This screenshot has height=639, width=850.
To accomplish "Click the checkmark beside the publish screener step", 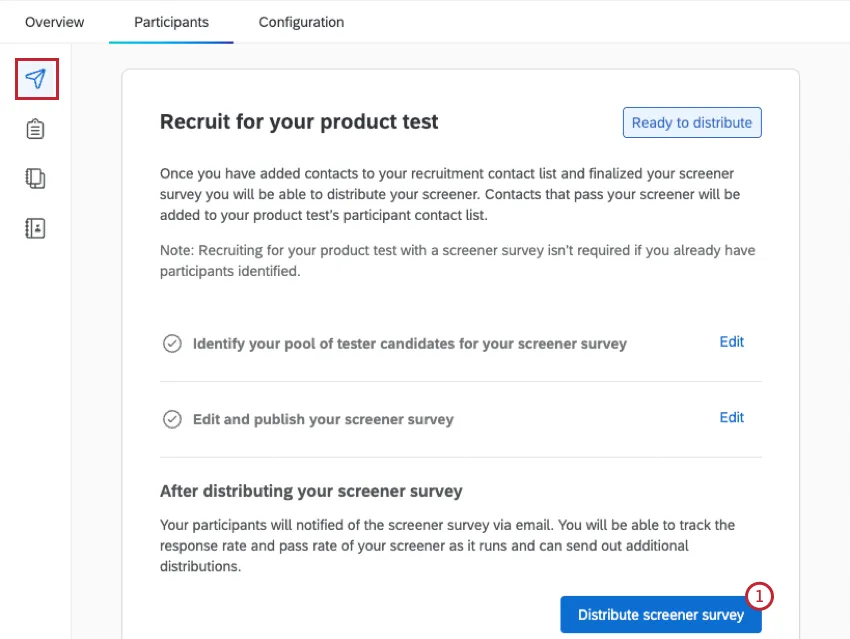I will (172, 418).
